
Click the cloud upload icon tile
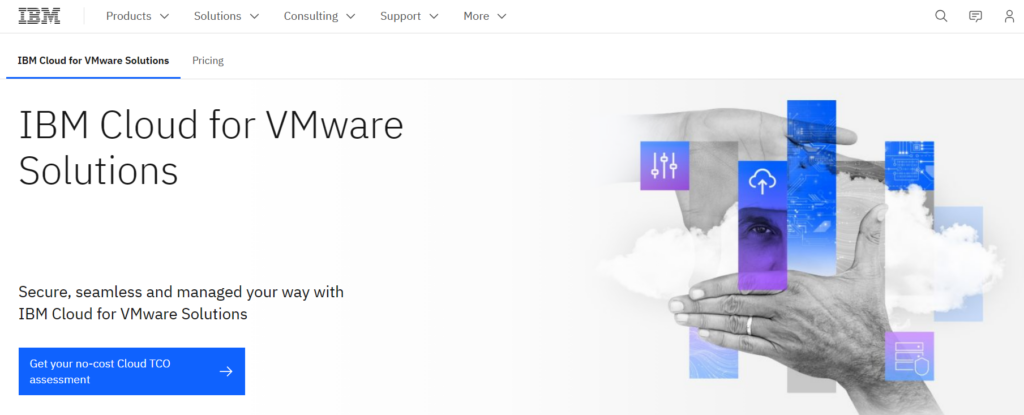click(762, 182)
